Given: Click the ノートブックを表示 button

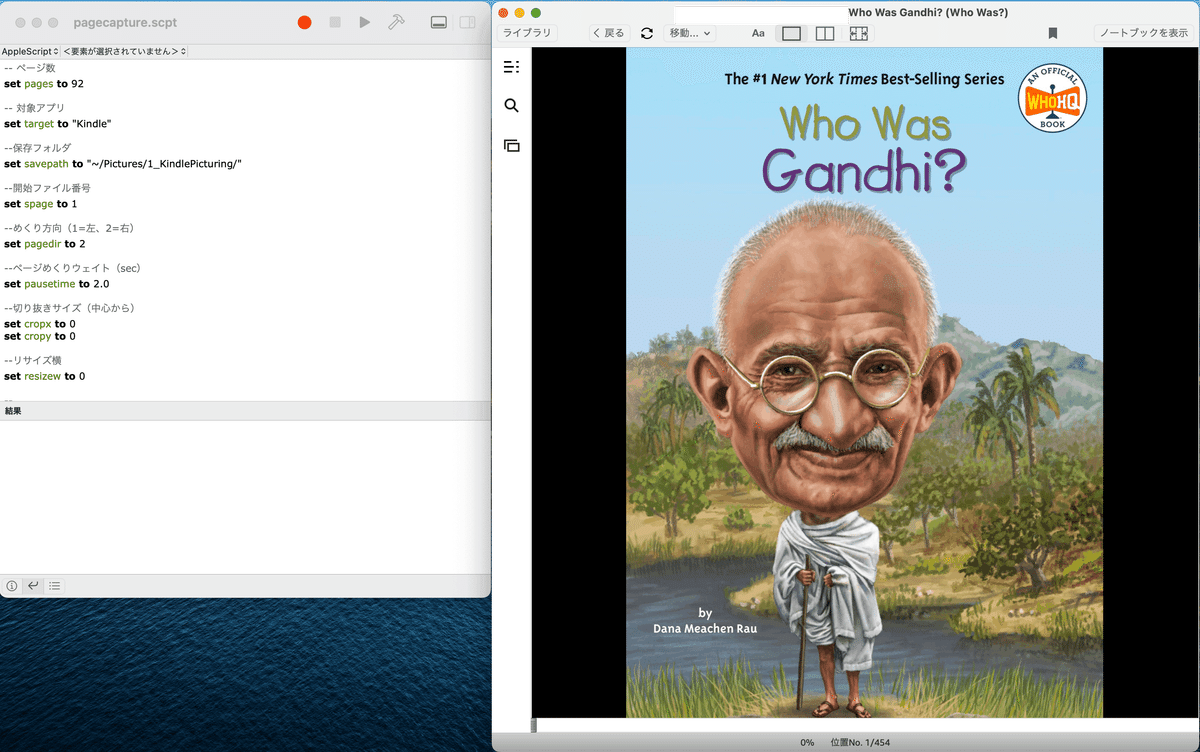Looking at the screenshot, I should pos(1144,33).
